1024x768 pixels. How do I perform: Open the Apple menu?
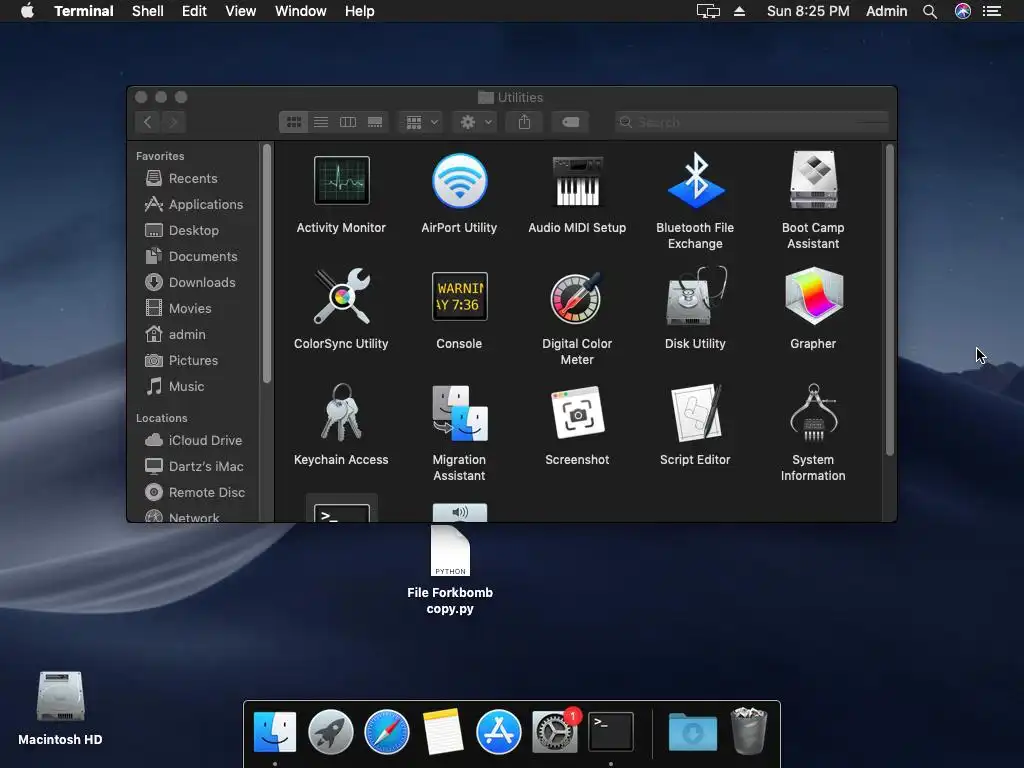click(27, 11)
